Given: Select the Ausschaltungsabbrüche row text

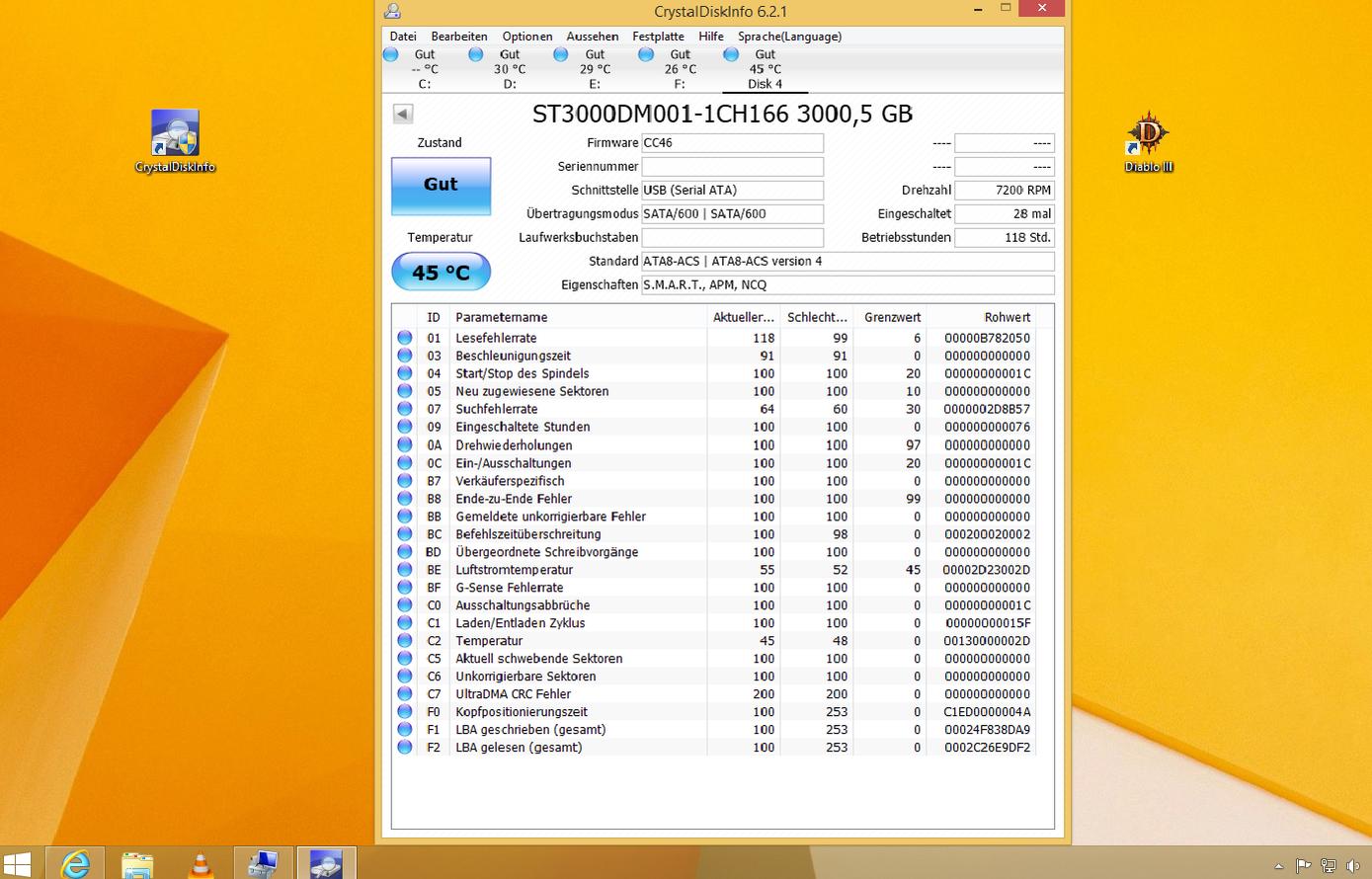Looking at the screenshot, I should [x=523, y=605].
